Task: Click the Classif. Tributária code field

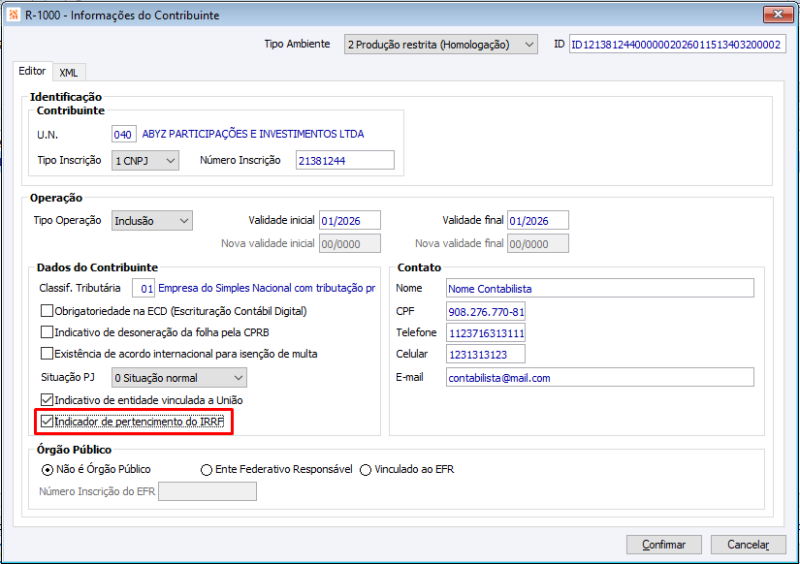Action: (x=144, y=288)
